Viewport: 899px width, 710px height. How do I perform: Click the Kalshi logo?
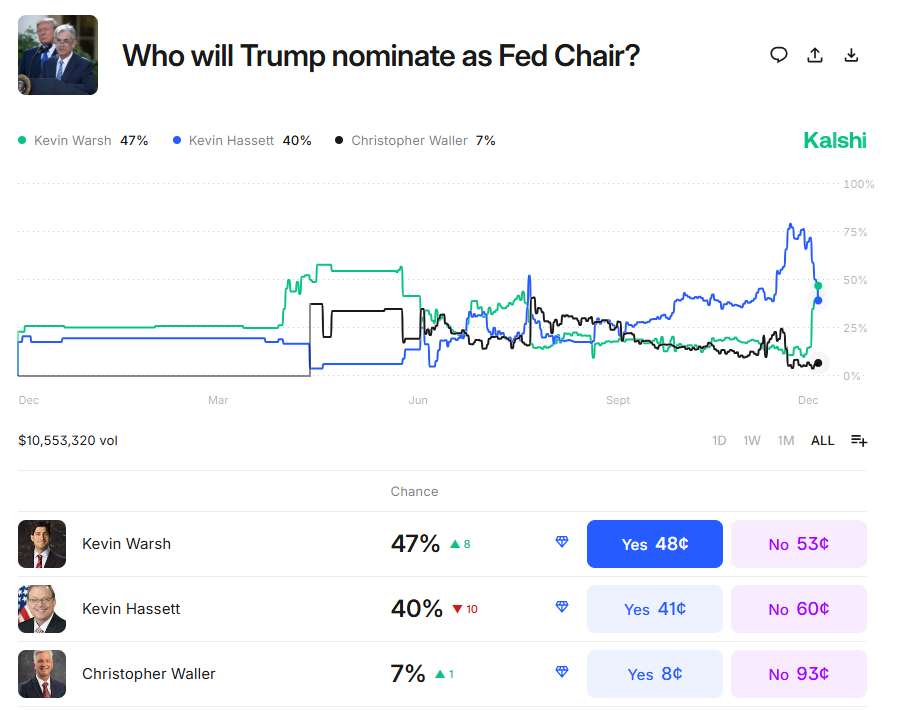[835, 140]
